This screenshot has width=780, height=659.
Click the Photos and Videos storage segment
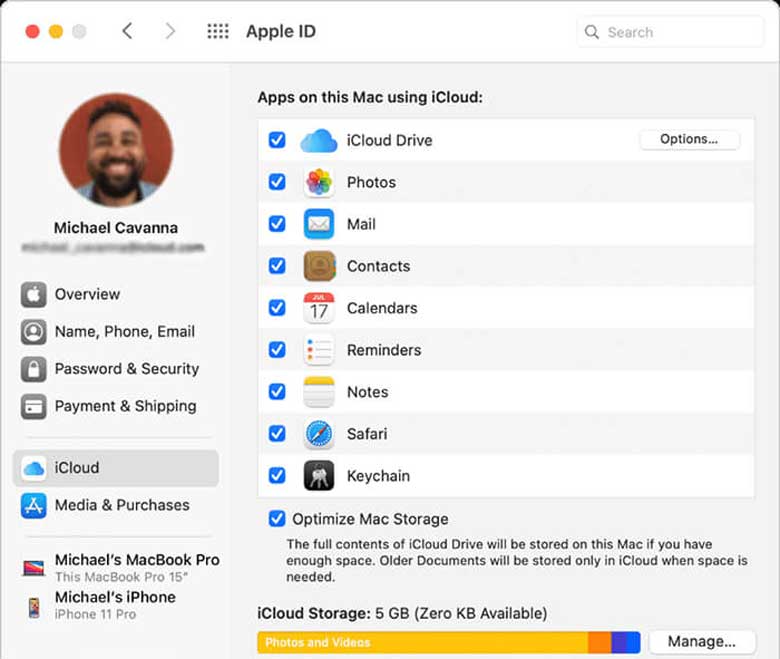(422, 643)
